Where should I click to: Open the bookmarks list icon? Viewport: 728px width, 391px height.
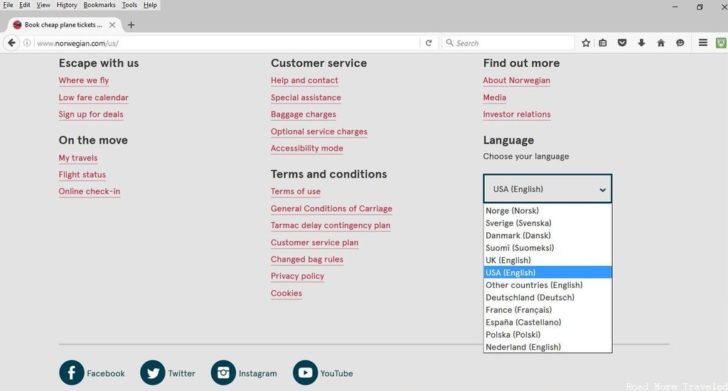coord(603,43)
